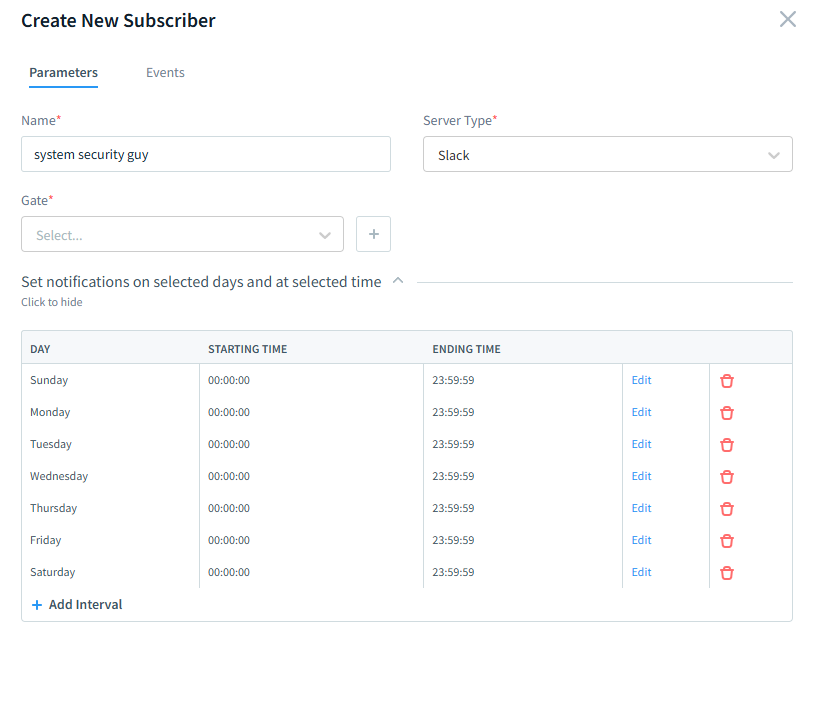Click Edit on the Monday row
Image resolution: width=814 pixels, height=707 pixels.
[640, 412]
